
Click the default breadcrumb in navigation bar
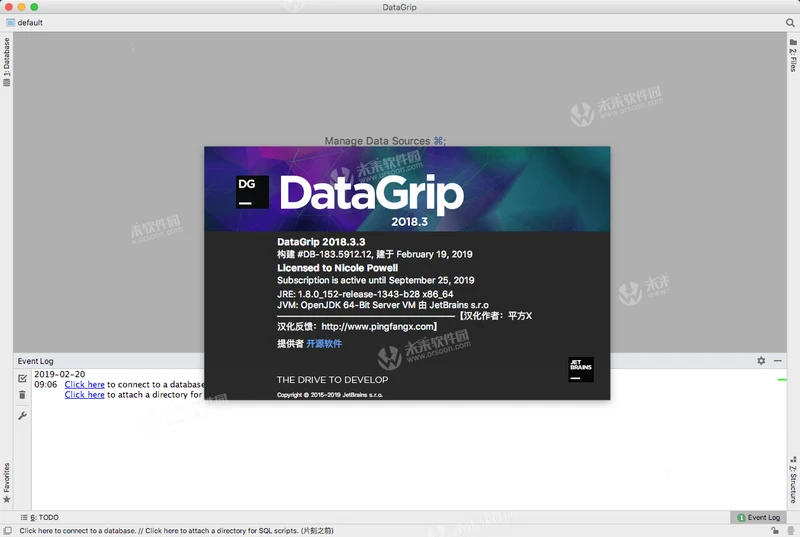click(x=24, y=22)
